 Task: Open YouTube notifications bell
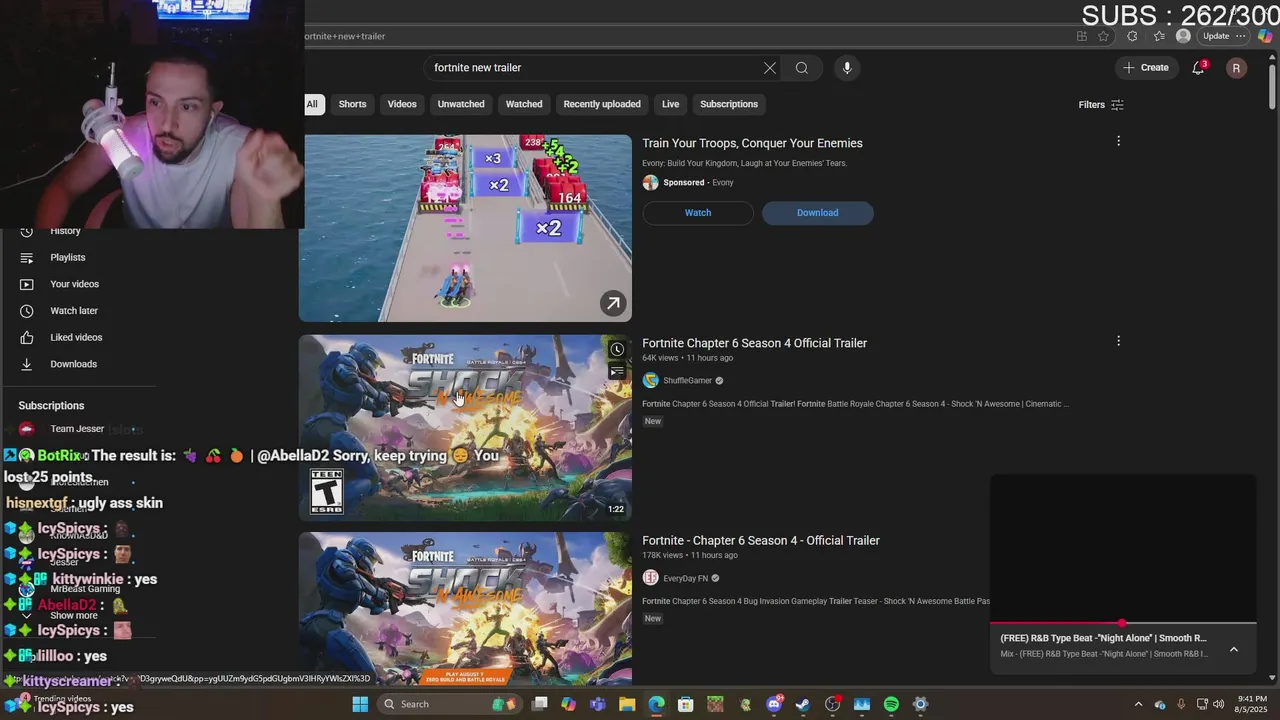point(1198,68)
